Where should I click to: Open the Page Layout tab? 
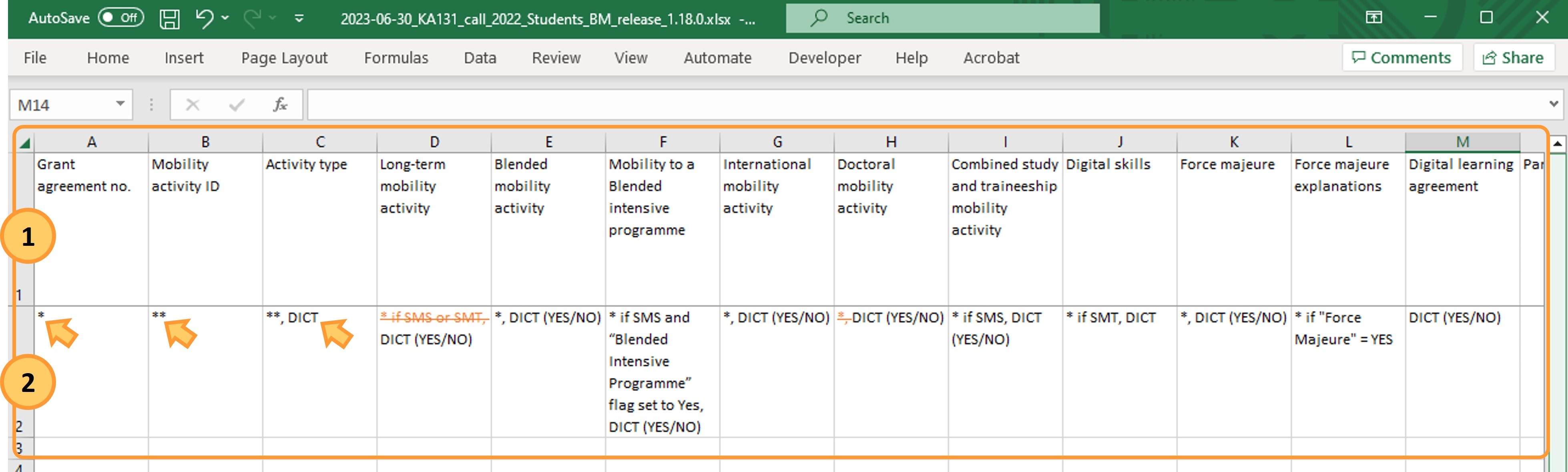coord(284,58)
